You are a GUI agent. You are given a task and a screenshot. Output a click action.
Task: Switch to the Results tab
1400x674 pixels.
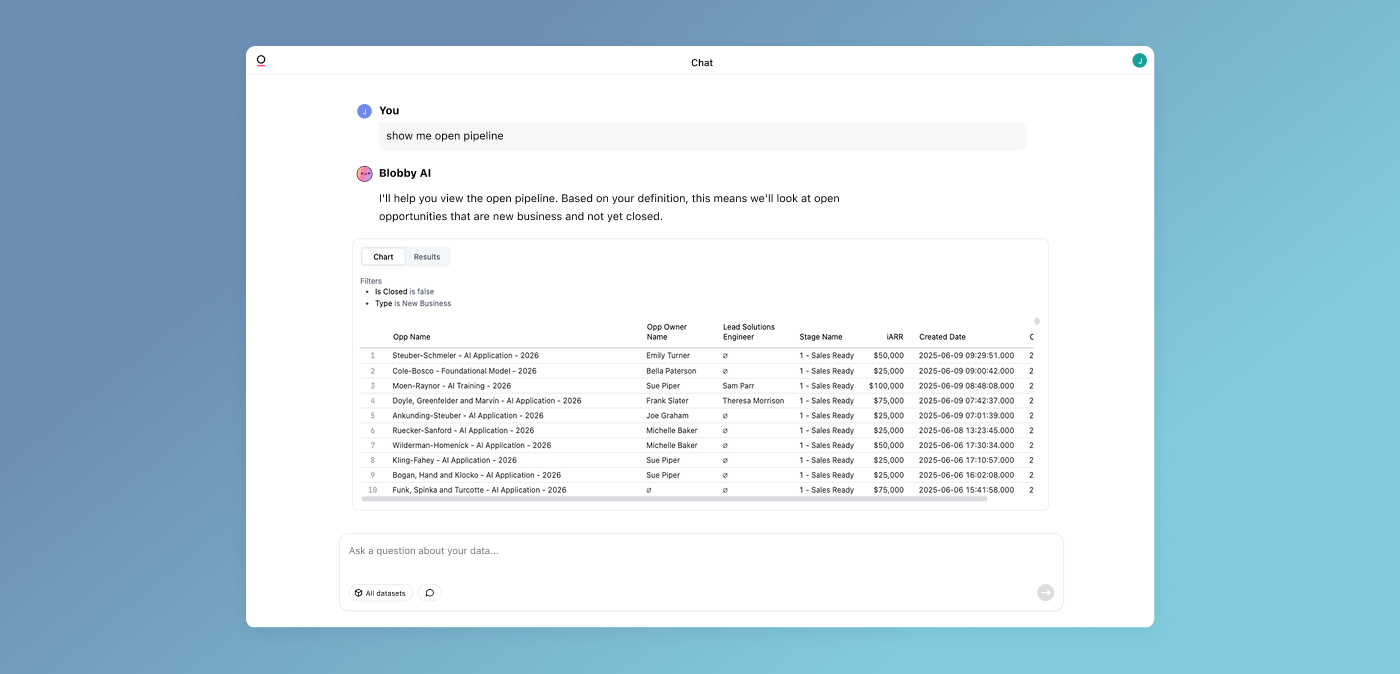427,256
